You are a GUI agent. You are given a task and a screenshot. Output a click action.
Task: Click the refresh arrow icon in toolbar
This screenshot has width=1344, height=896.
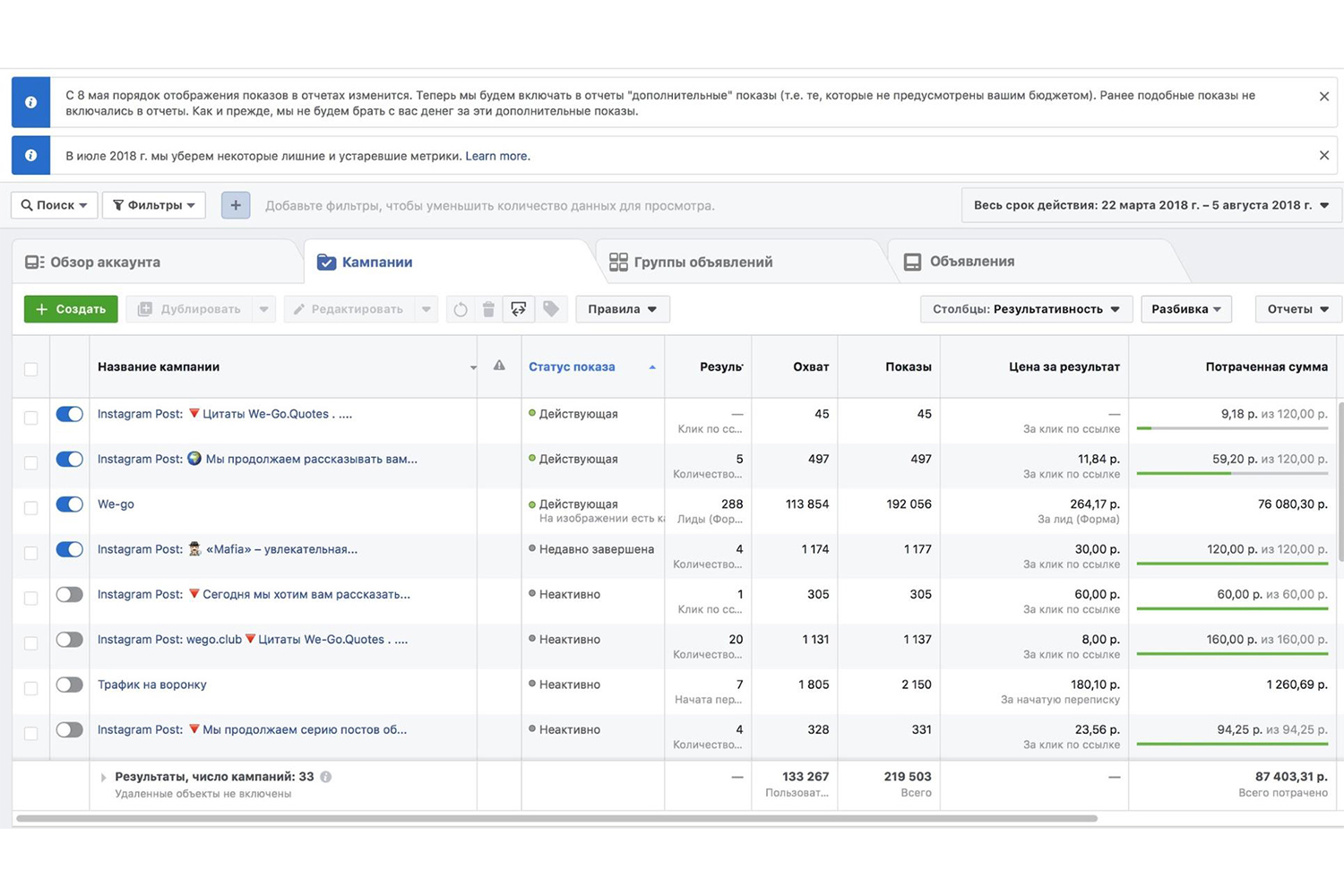460,309
